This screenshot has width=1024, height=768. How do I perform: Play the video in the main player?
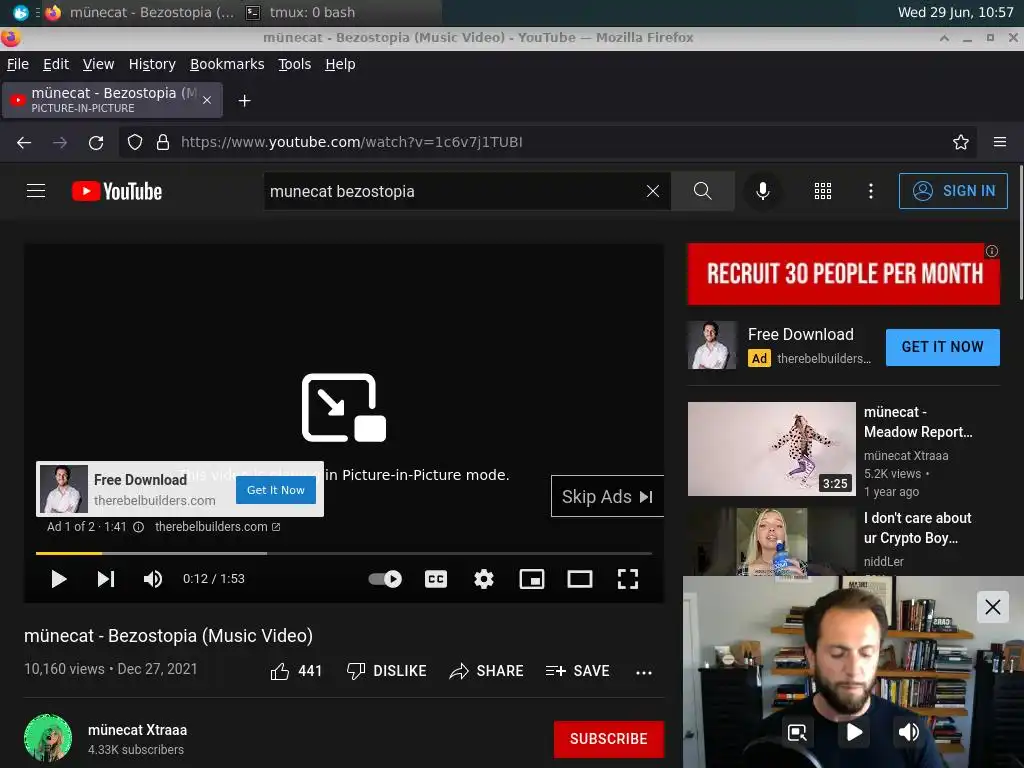click(59, 579)
